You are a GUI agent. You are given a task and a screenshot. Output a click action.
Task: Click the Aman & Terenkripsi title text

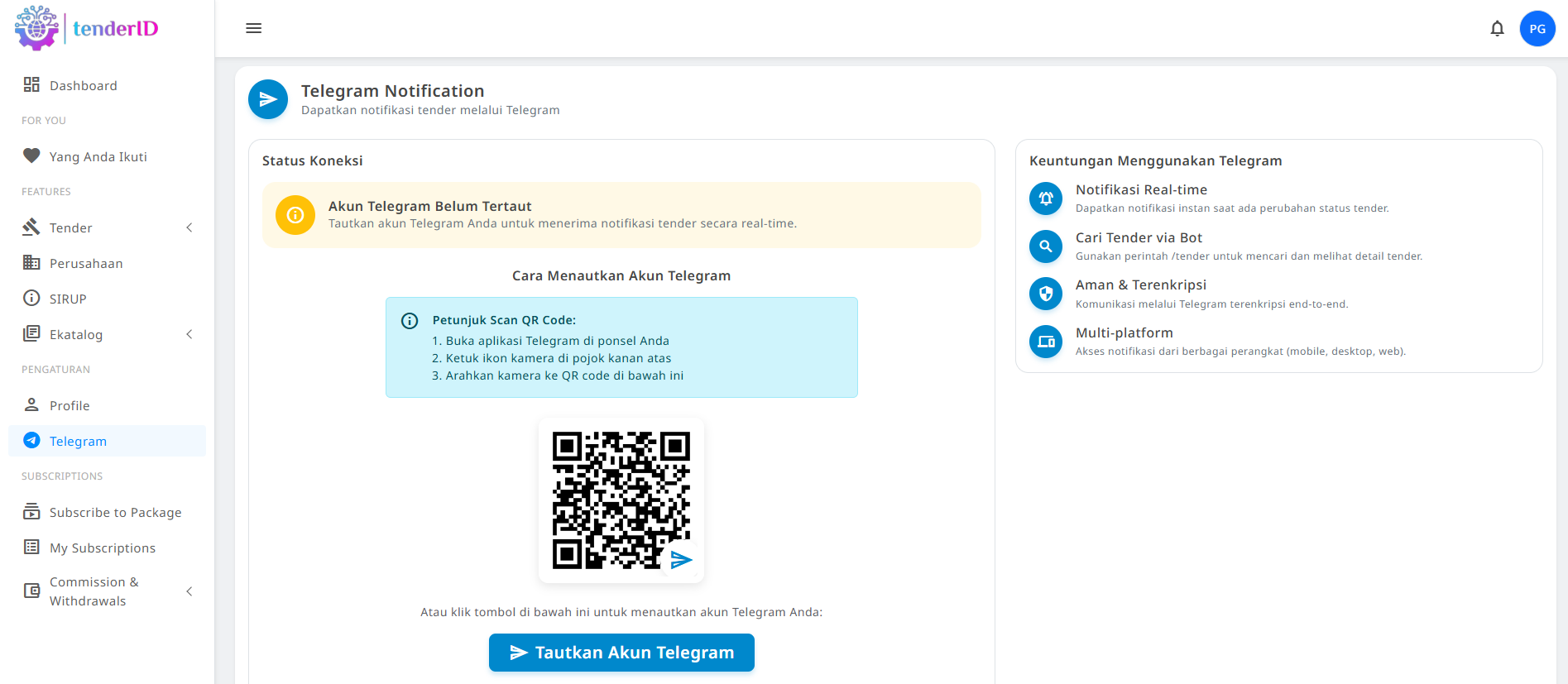pyautogui.click(x=1141, y=285)
